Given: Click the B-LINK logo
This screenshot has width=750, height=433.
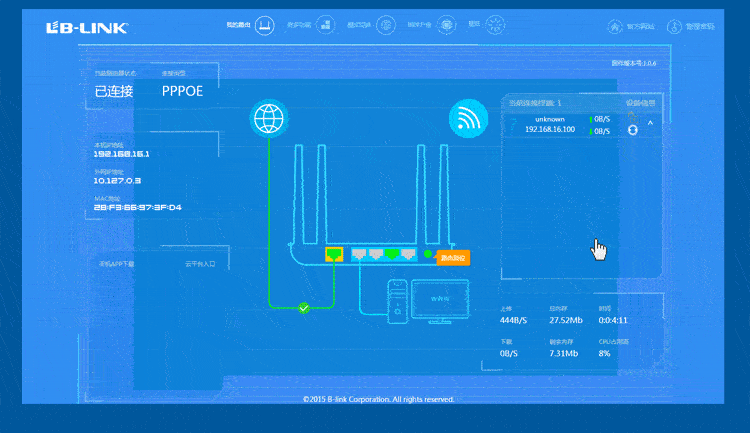Looking at the screenshot, I should (87, 28).
